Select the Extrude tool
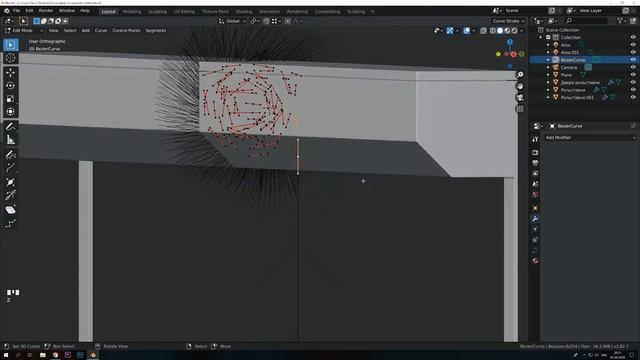Image resolution: width=640 pixels, height=360 pixels. [x=11, y=167]
